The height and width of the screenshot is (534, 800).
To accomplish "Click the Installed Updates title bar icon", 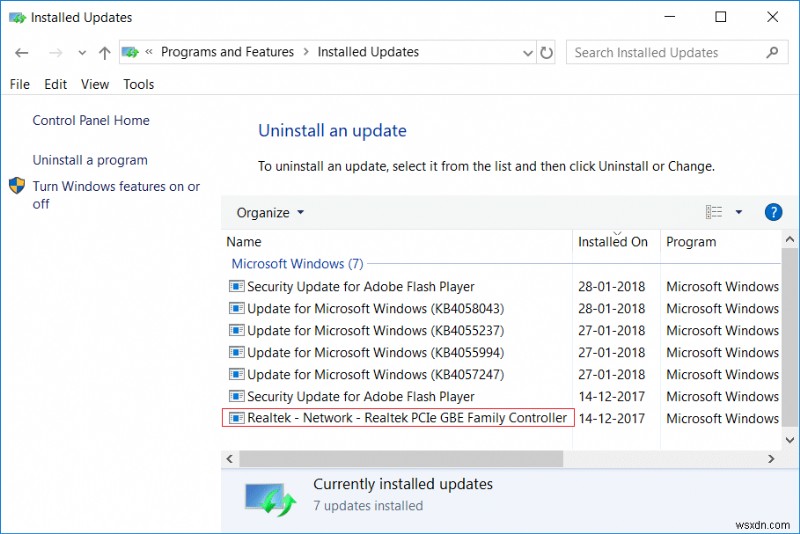I will point(17,18).
